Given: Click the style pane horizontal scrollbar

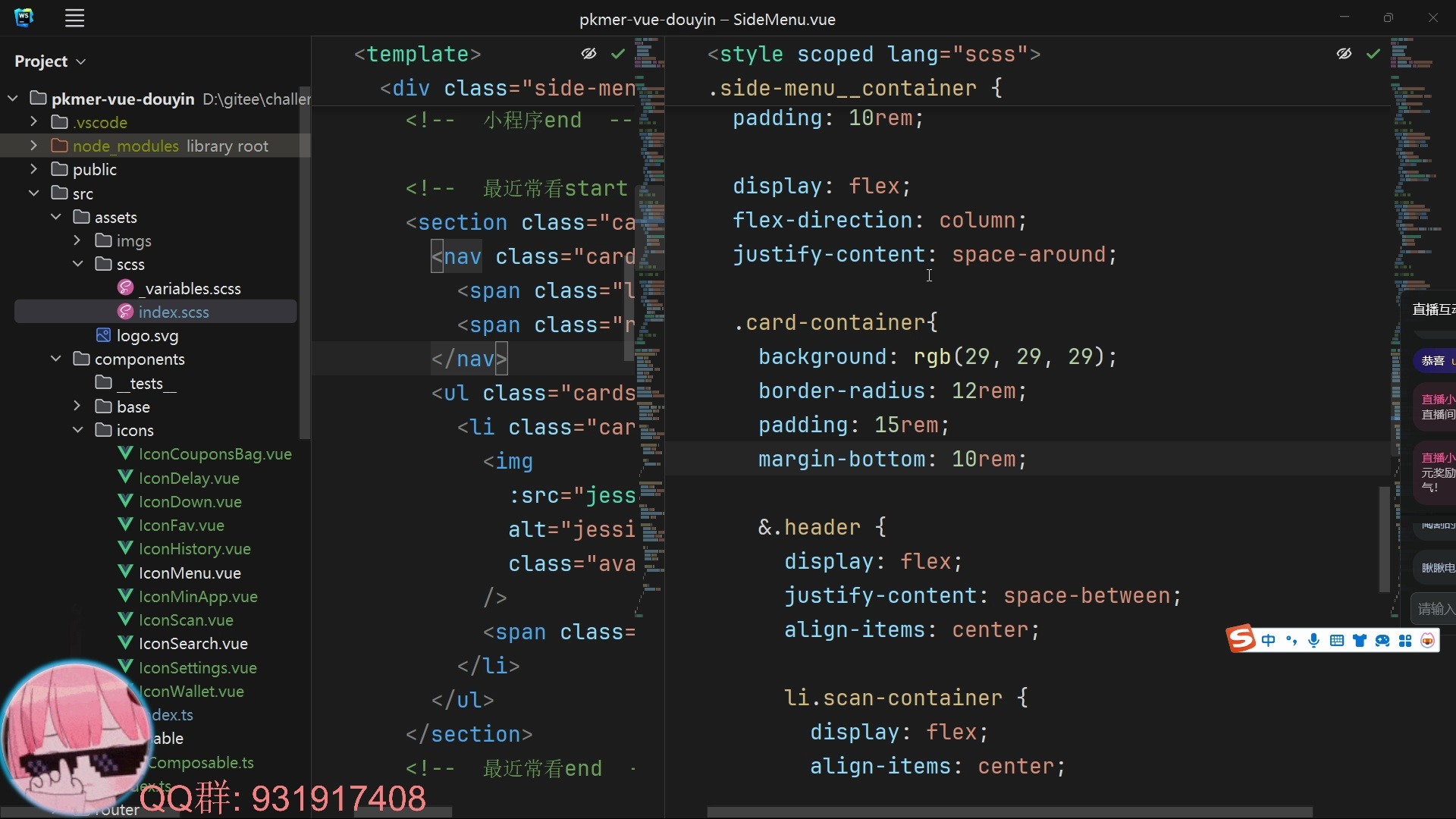Looking at the screenshot, I should (1009, 811).
